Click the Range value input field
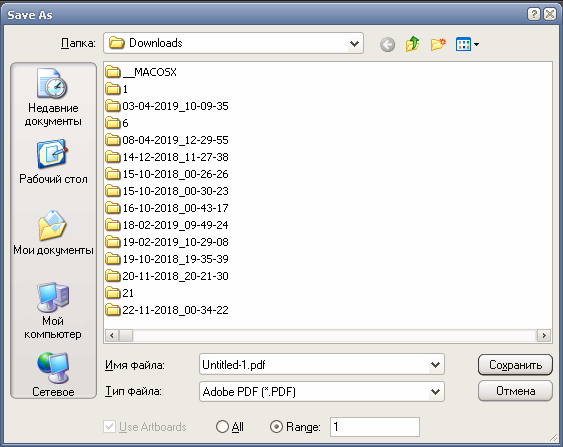The height and width of the screenshot is (447, 563). (375, 427)
